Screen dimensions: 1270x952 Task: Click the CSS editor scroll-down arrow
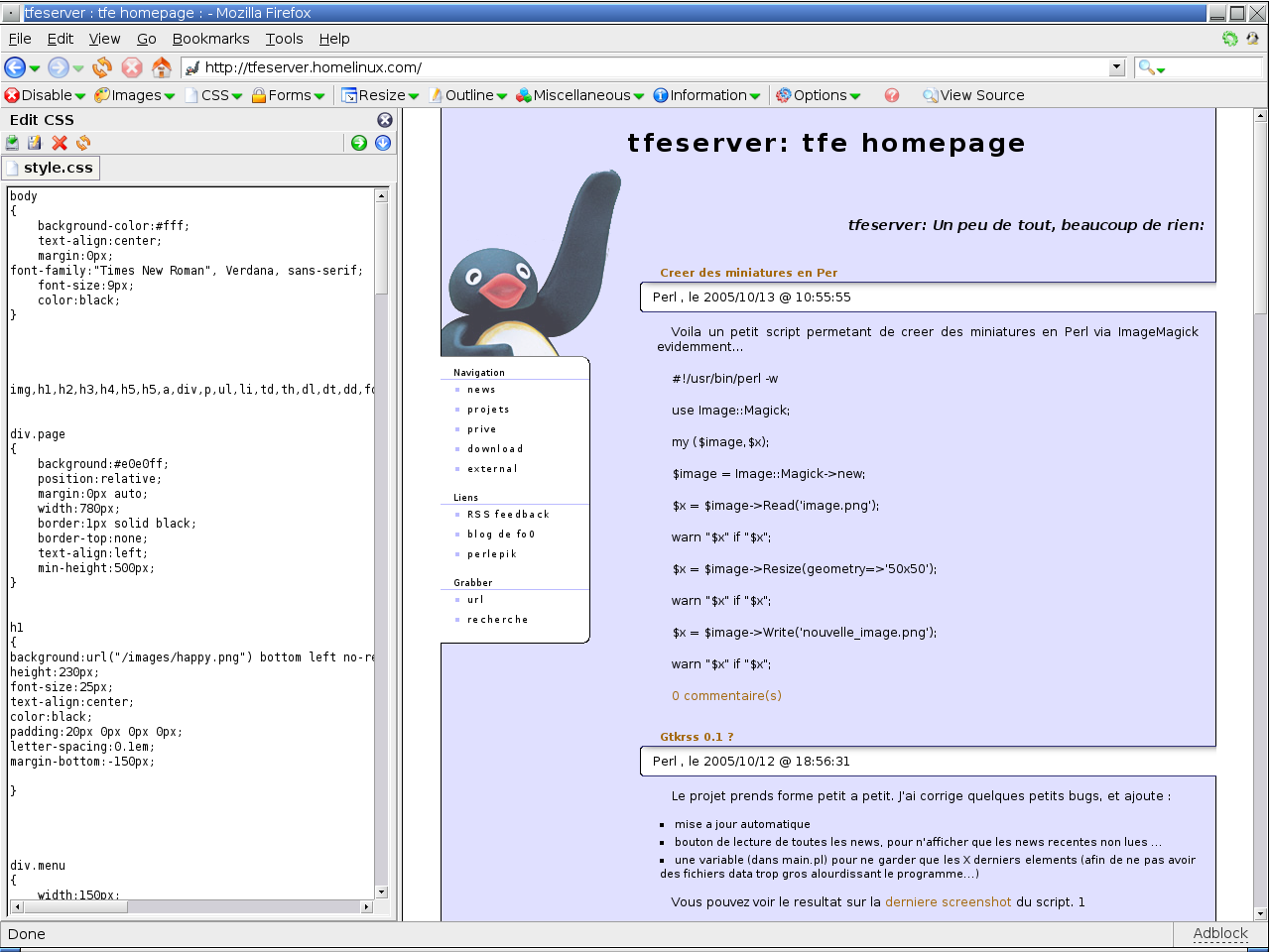click(382, 892)
